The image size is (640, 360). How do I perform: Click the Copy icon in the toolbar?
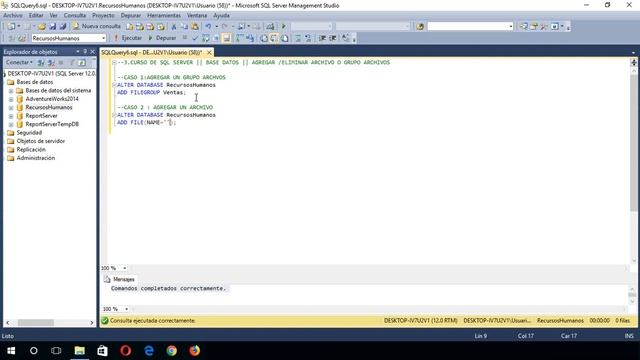(x=184, y=27)
